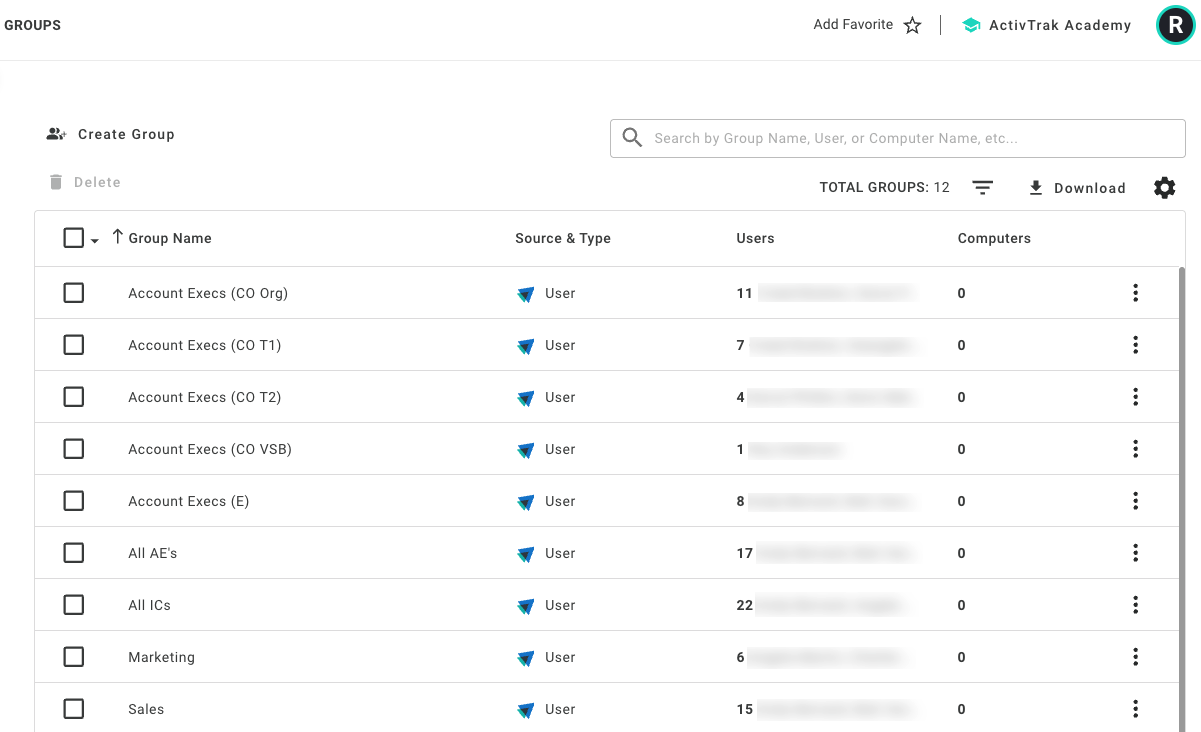Click the table vertical scrollbar
Image resolution: width=1201 pixels, height=732 pixels.
[1181, 499]
